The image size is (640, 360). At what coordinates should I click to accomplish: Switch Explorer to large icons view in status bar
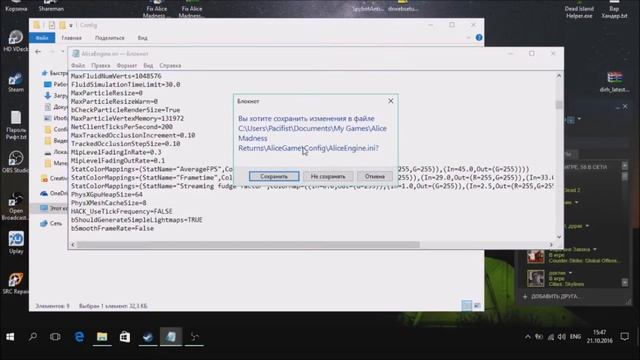point(477,305)
